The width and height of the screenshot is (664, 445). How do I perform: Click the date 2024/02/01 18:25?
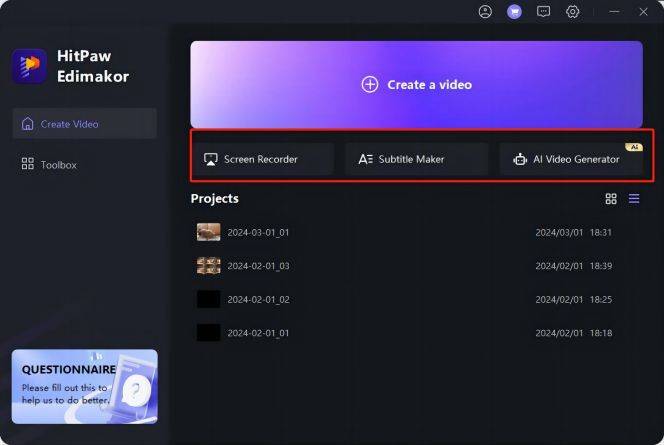click(x=574, y=299)
